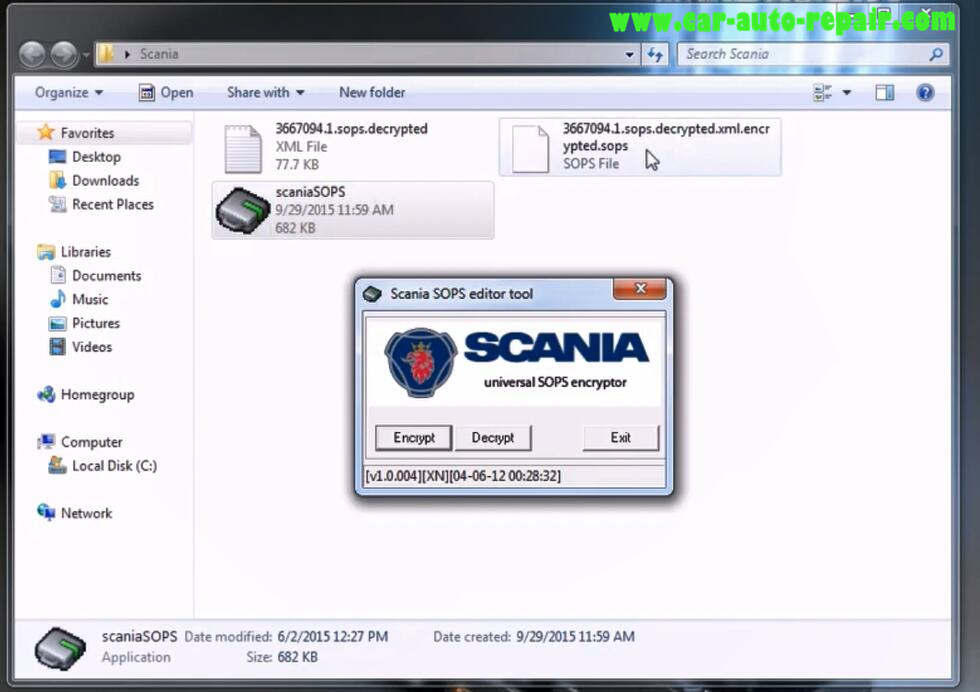This screenshot has width=980, height=692.
Task: Click the SOPS editor title bar icon
Action: coord(372,293)
